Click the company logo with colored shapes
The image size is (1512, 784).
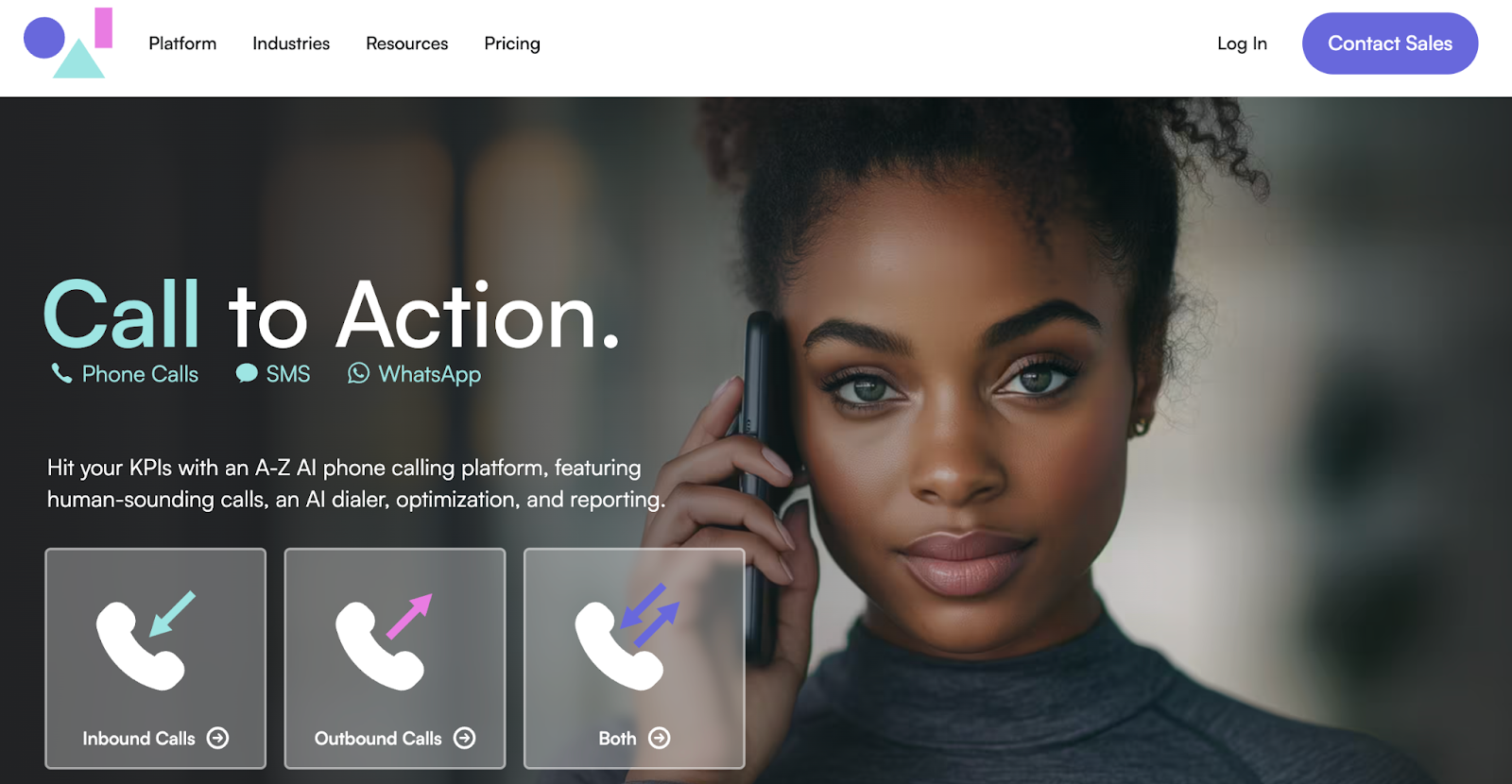(x=68, y=43)
